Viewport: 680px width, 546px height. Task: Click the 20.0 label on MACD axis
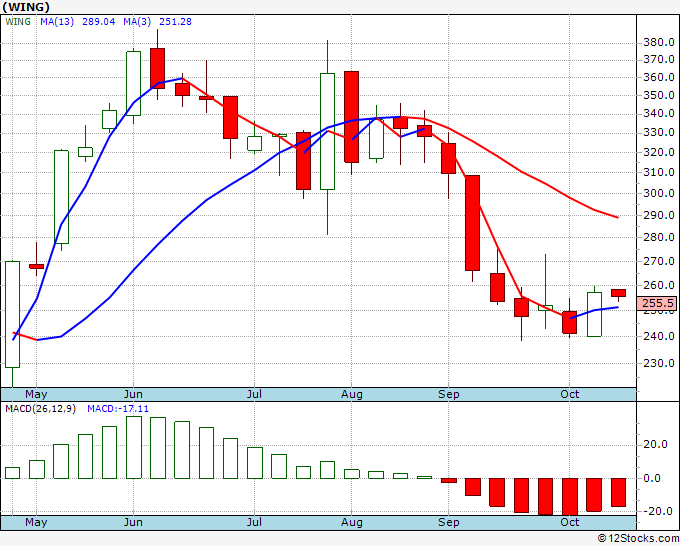655,444
